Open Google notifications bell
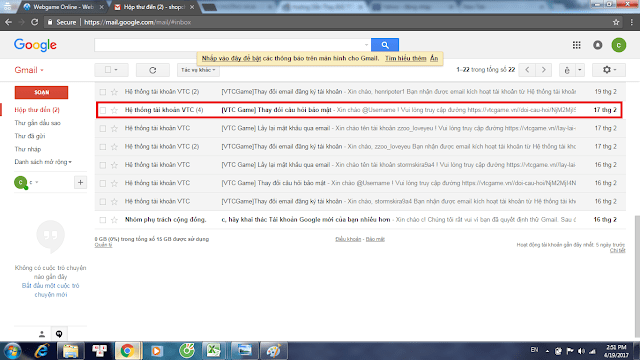The width and height of the screenshot is (640, 360). 598,45
